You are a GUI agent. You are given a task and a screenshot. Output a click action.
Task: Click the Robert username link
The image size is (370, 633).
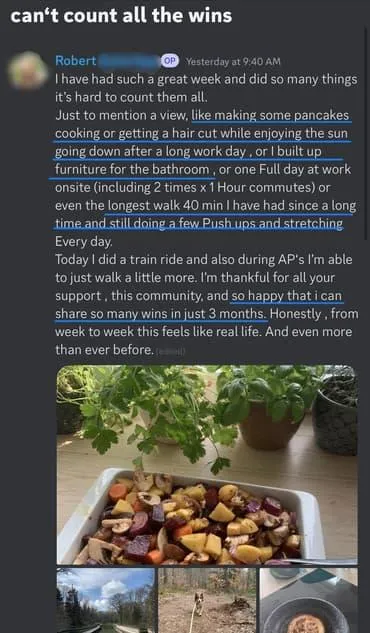click(x=75, y=61)
